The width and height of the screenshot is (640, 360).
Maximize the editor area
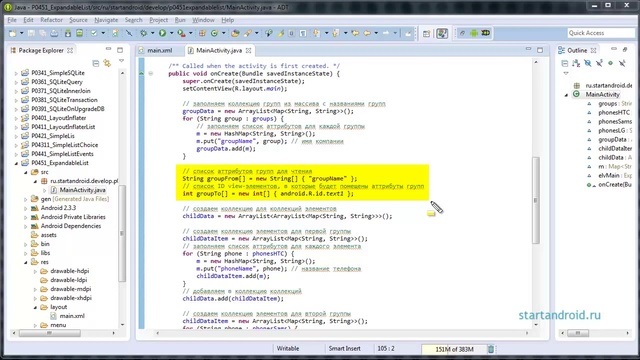540,50
